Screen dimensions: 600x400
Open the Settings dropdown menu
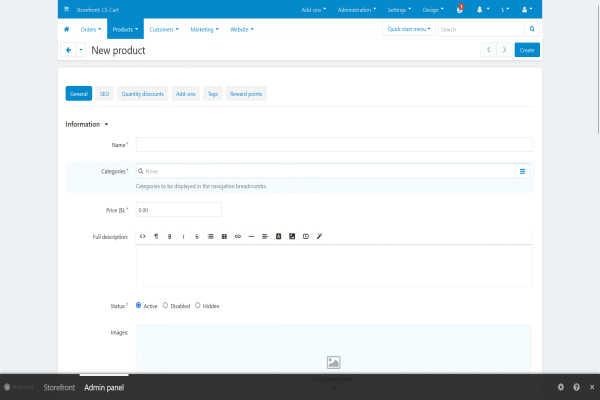click(399, 10)
